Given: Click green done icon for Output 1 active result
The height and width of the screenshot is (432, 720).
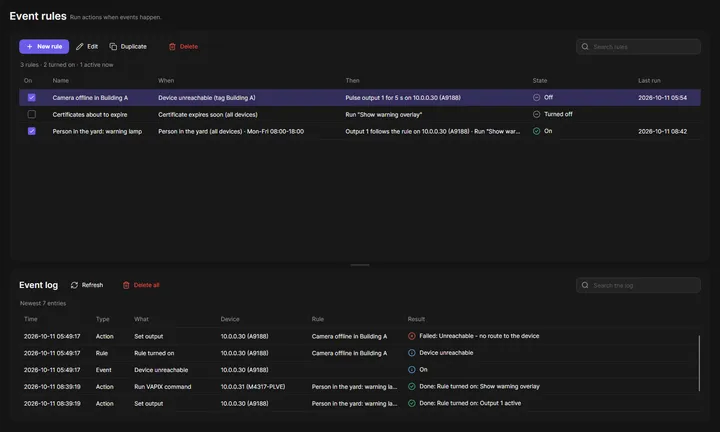Looking at the screenshot, I should pos(411,404).
